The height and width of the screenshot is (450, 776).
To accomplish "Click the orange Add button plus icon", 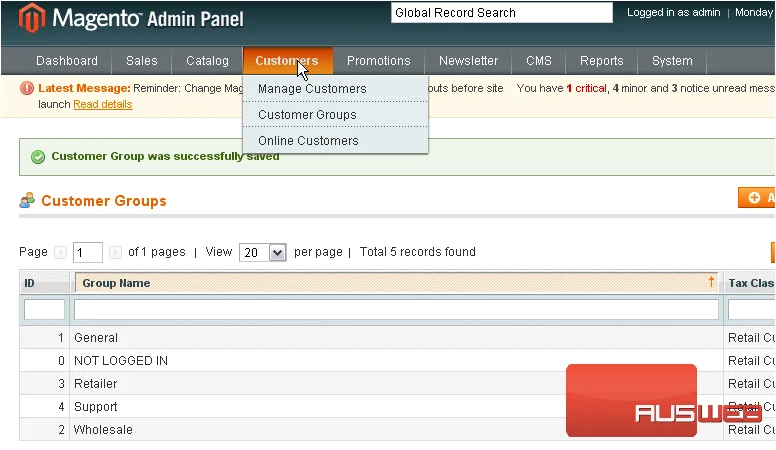I will tap(754, 198).
